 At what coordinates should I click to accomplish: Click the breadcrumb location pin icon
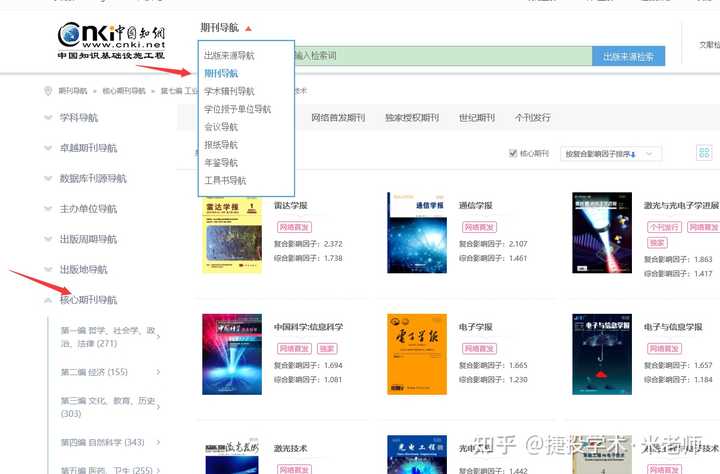[x=48, y=91]
